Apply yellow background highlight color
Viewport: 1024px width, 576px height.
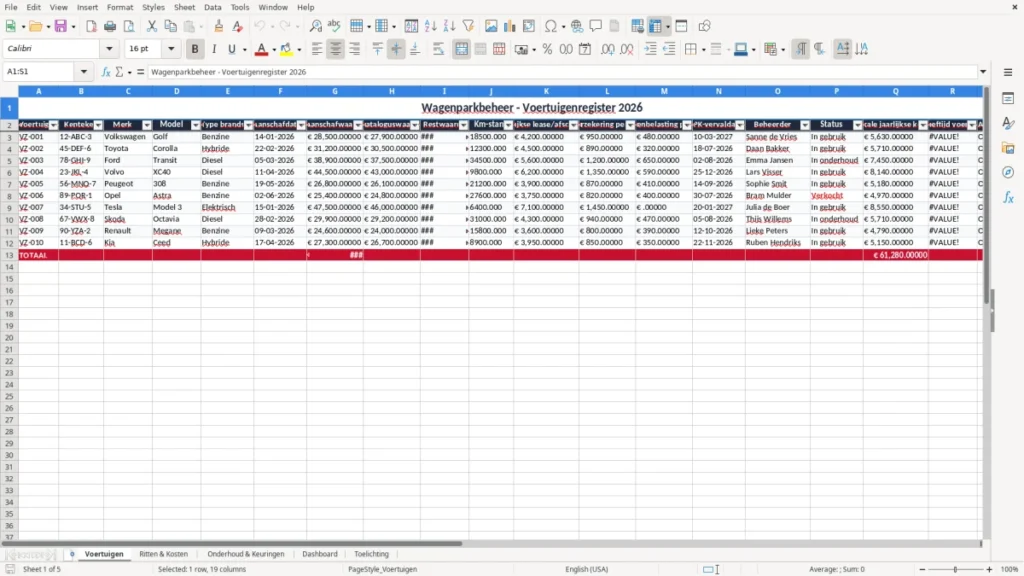pyautogui.click(x=286, y=49)
